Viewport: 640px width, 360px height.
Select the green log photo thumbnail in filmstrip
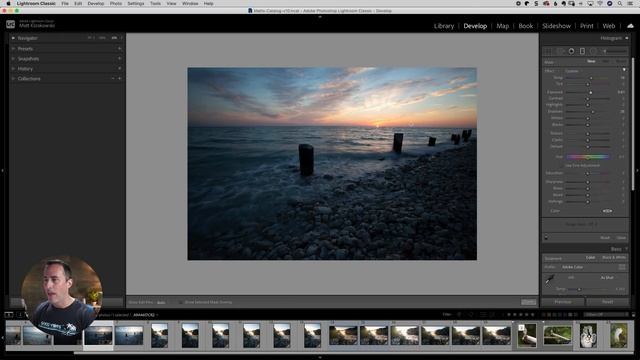(x=558, y=336)
